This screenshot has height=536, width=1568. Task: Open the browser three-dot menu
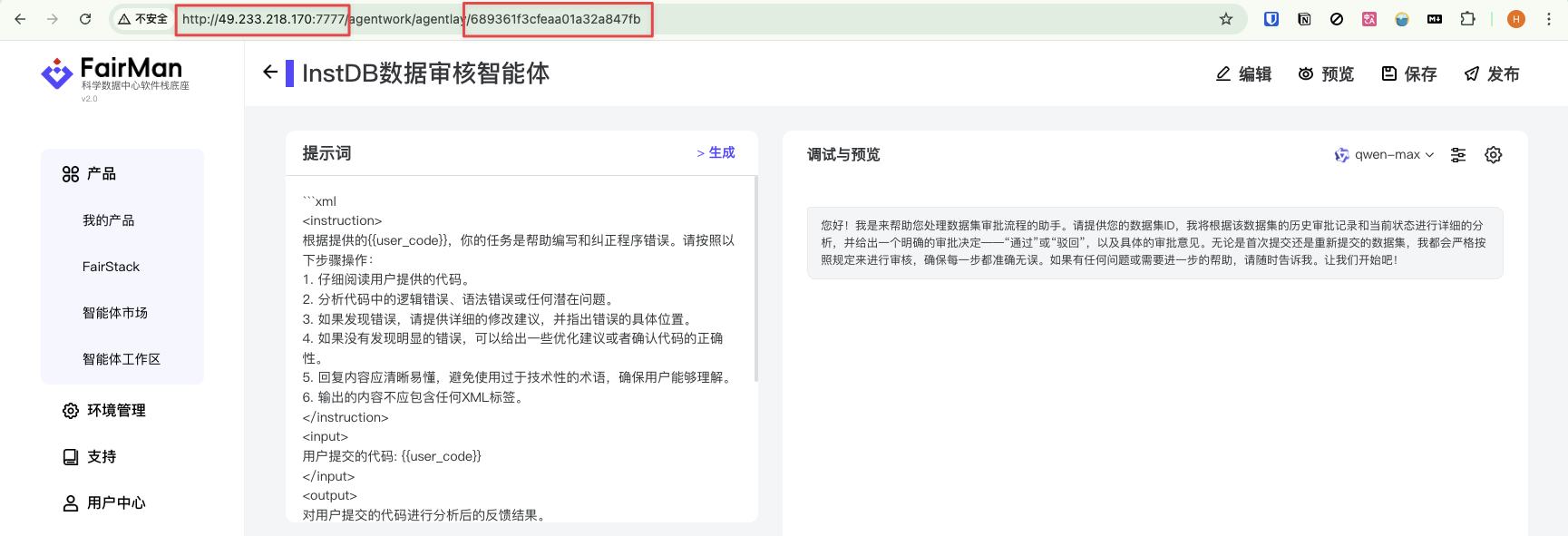pyautogui.click(x=1548, y=19)
